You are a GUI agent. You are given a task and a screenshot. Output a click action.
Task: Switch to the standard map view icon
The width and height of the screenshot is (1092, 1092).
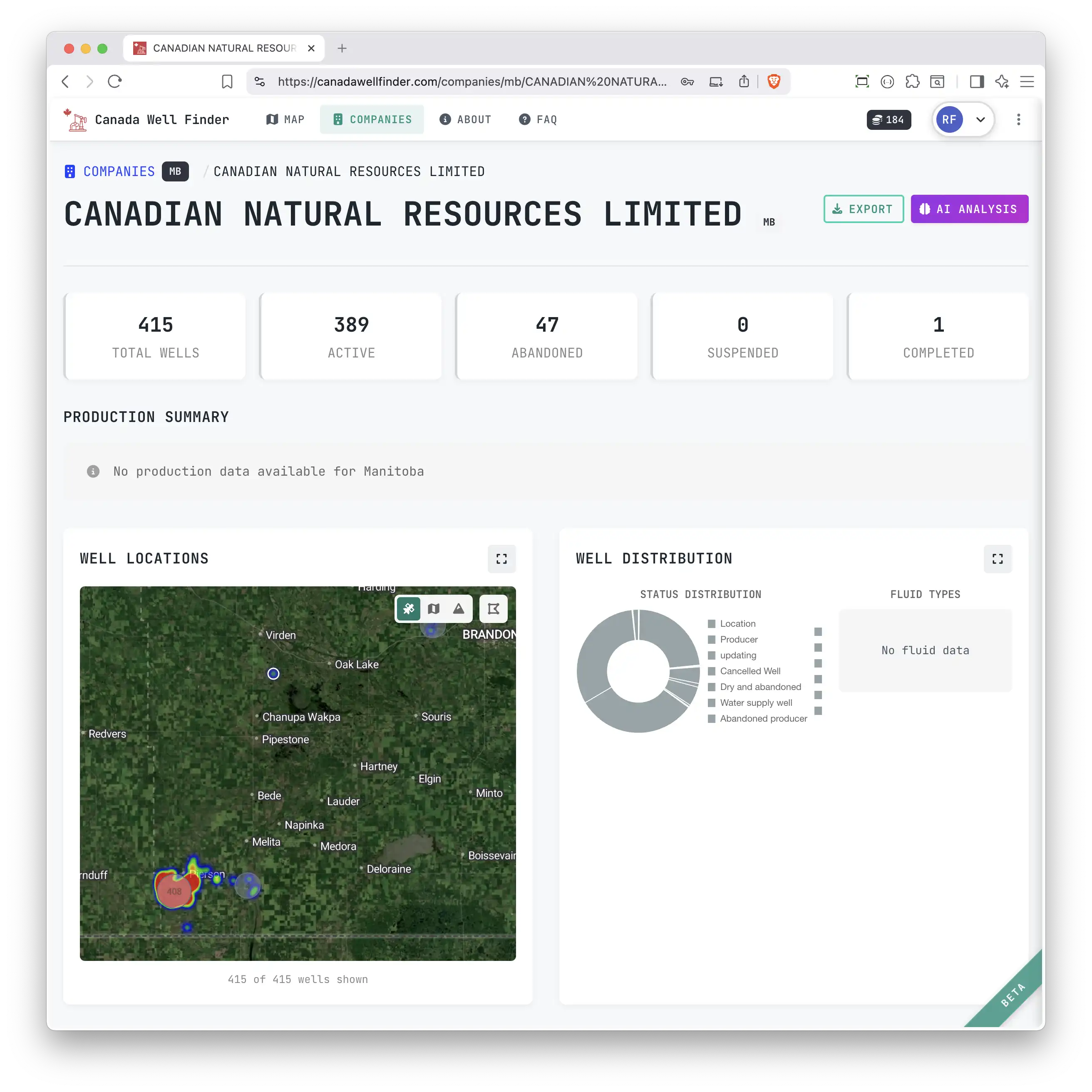[434, 609]
